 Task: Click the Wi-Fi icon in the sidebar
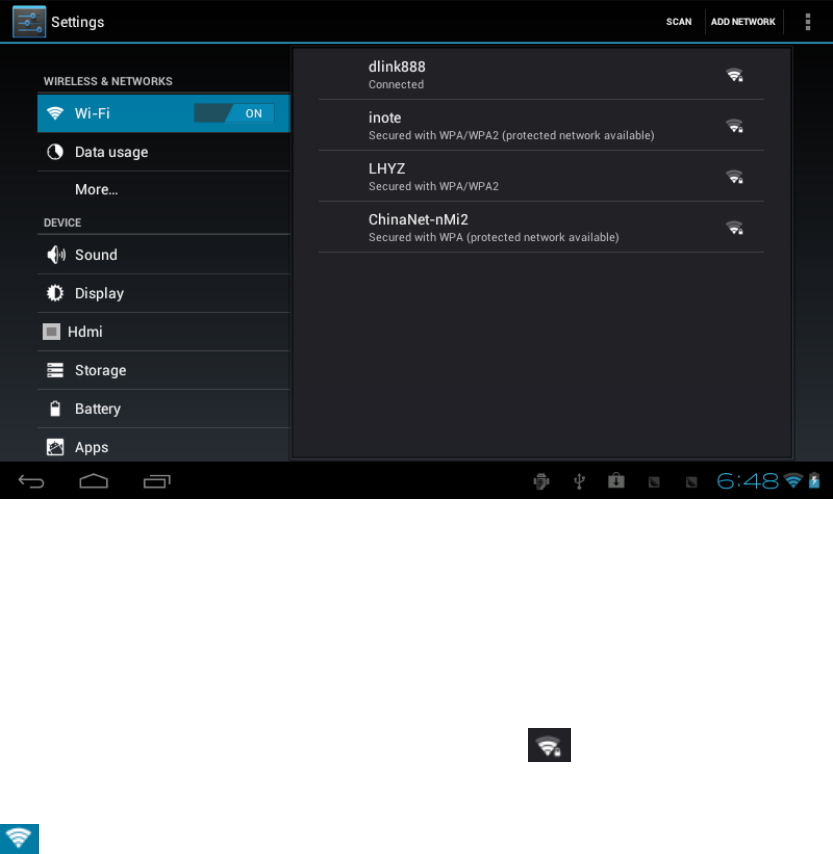click(x=55, y=113)
